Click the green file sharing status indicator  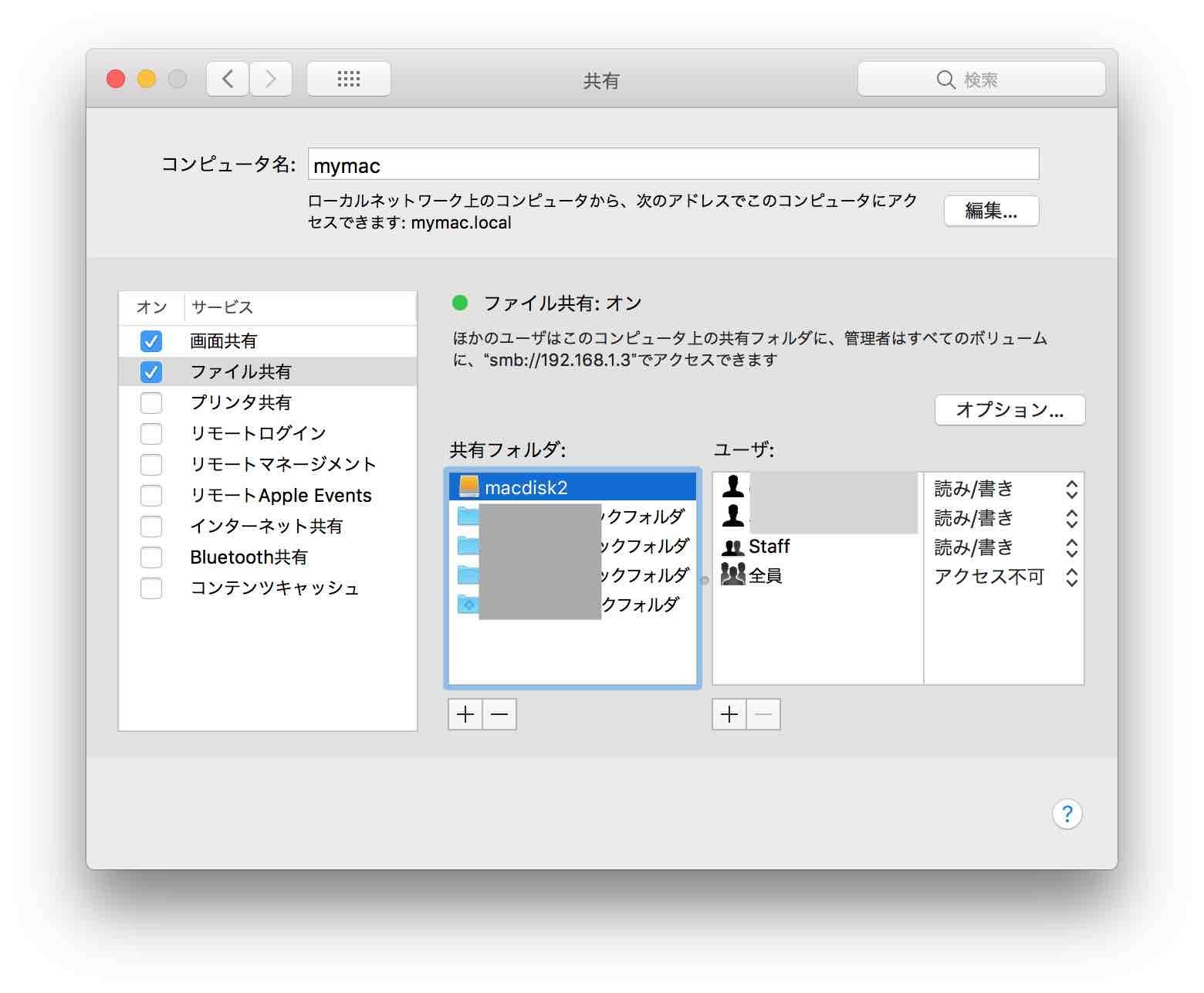pyautogui.click(x=460, y=303)
